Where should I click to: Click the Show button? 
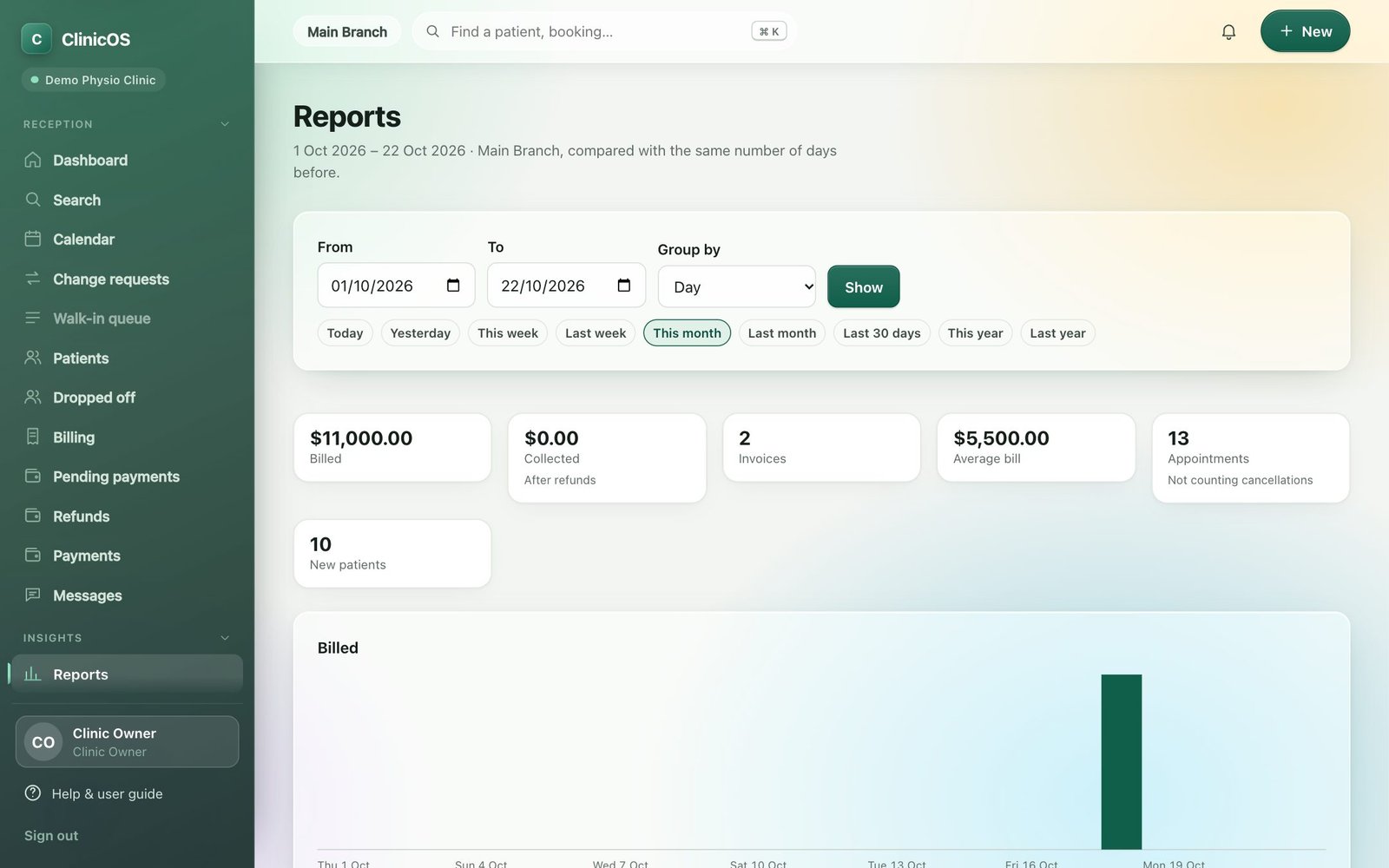click(864, 286)
